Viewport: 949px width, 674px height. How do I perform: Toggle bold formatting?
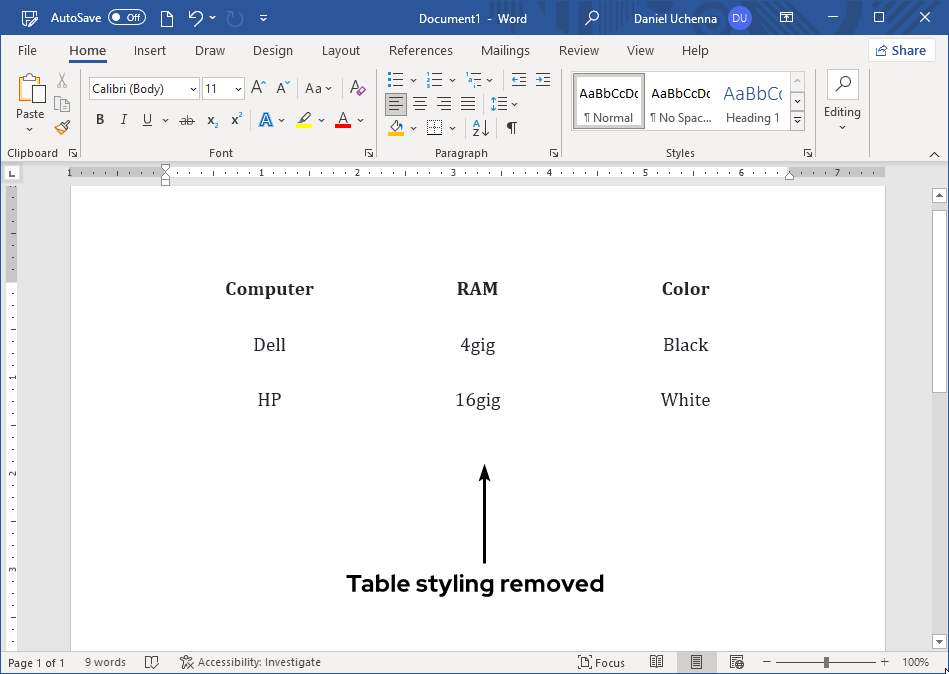pyautogui.click(x=99, y=119)
